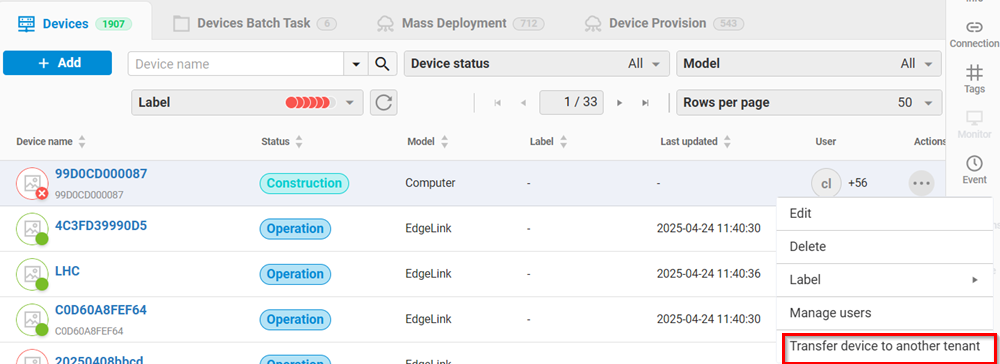Click the EdgeLink model cell in LHC row
The height and width of the screenshot is (364, 1000).
coord(429,273)
